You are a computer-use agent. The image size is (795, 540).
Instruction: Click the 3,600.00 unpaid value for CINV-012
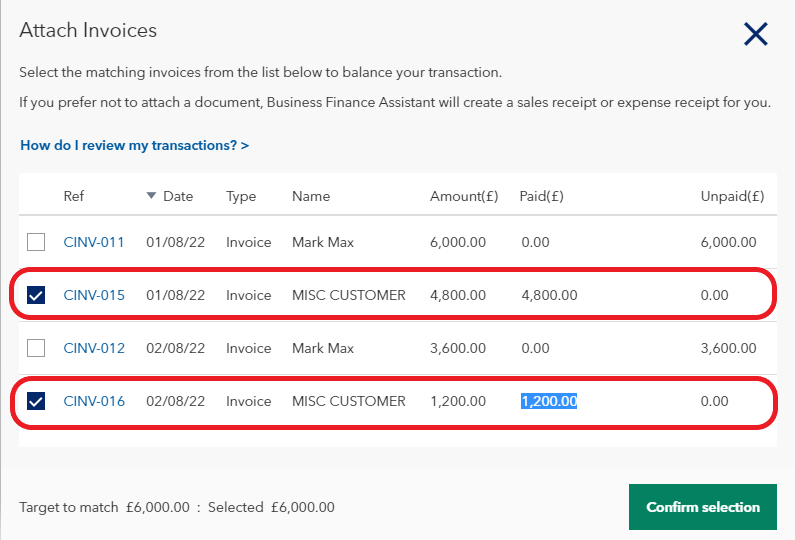[729, 348]
